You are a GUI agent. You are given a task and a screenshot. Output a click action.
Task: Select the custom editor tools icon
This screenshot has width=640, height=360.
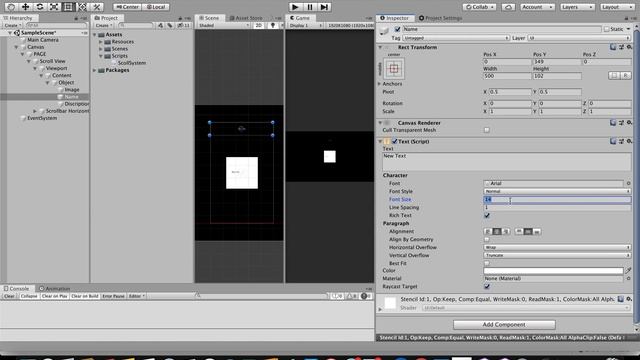pyautogui.click(x=97, y=7)
